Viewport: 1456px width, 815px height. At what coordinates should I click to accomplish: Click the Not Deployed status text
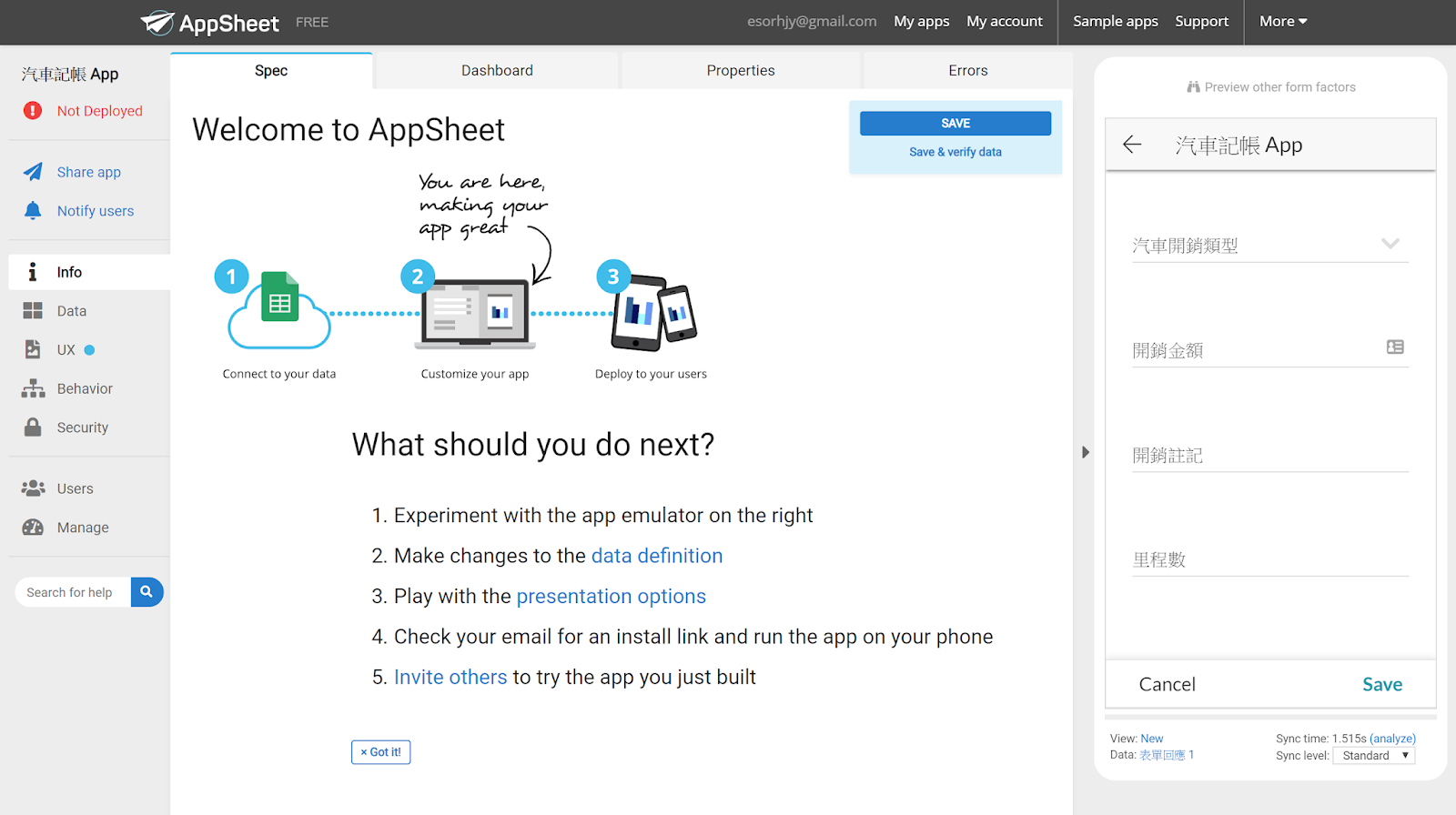(100, 111)
